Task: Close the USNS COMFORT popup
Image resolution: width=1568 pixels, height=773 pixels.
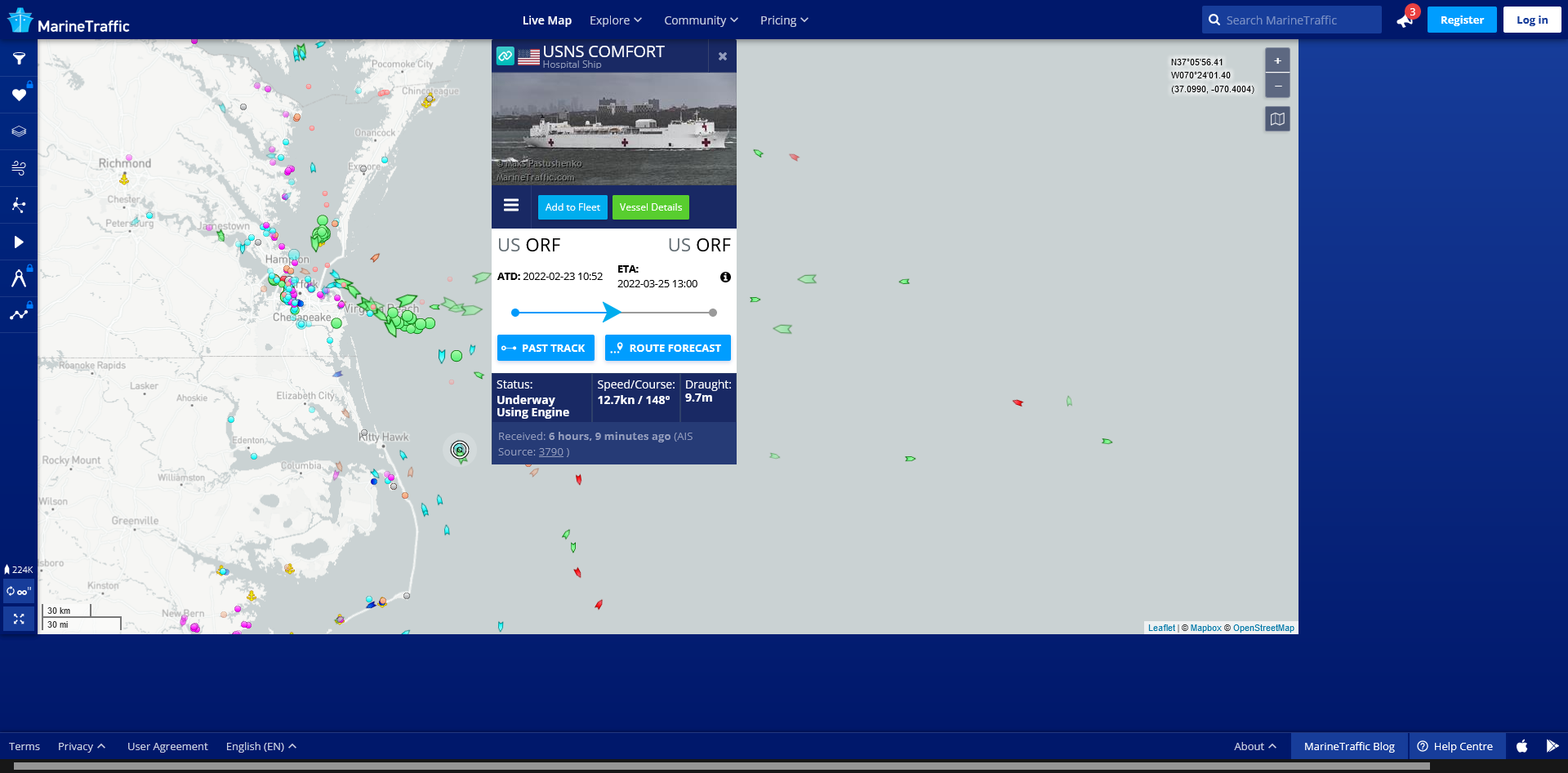Action: pos(722,56)
